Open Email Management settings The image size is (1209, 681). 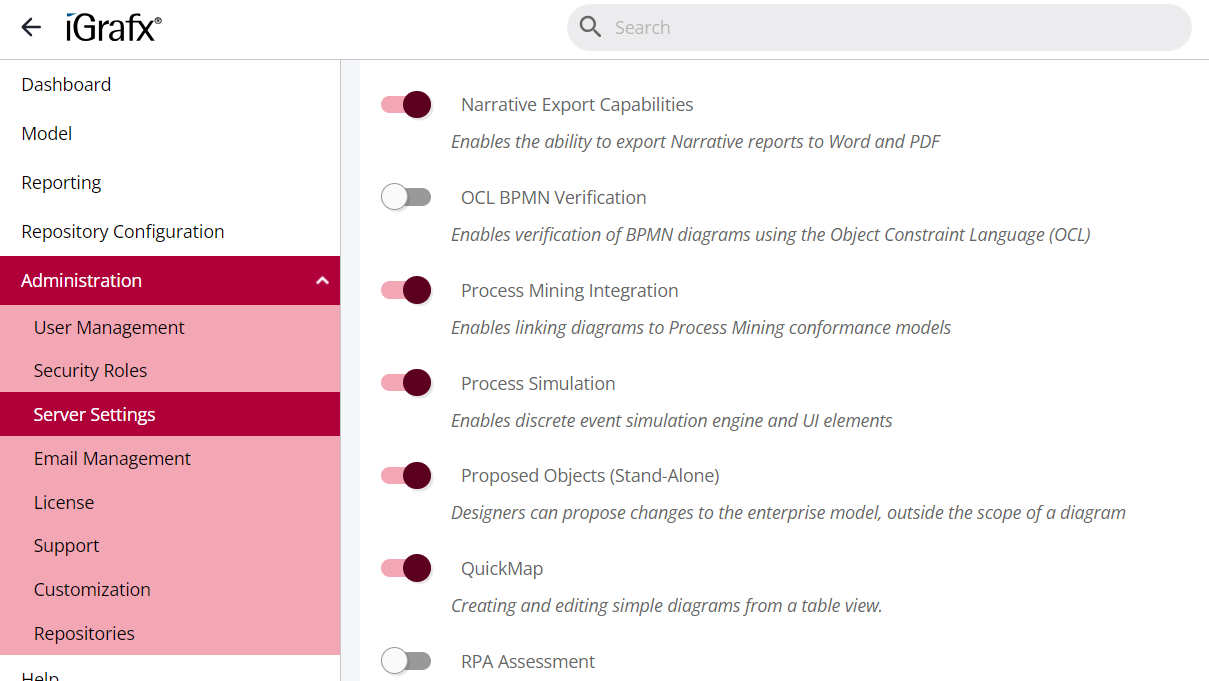click(x=112, y=459)
